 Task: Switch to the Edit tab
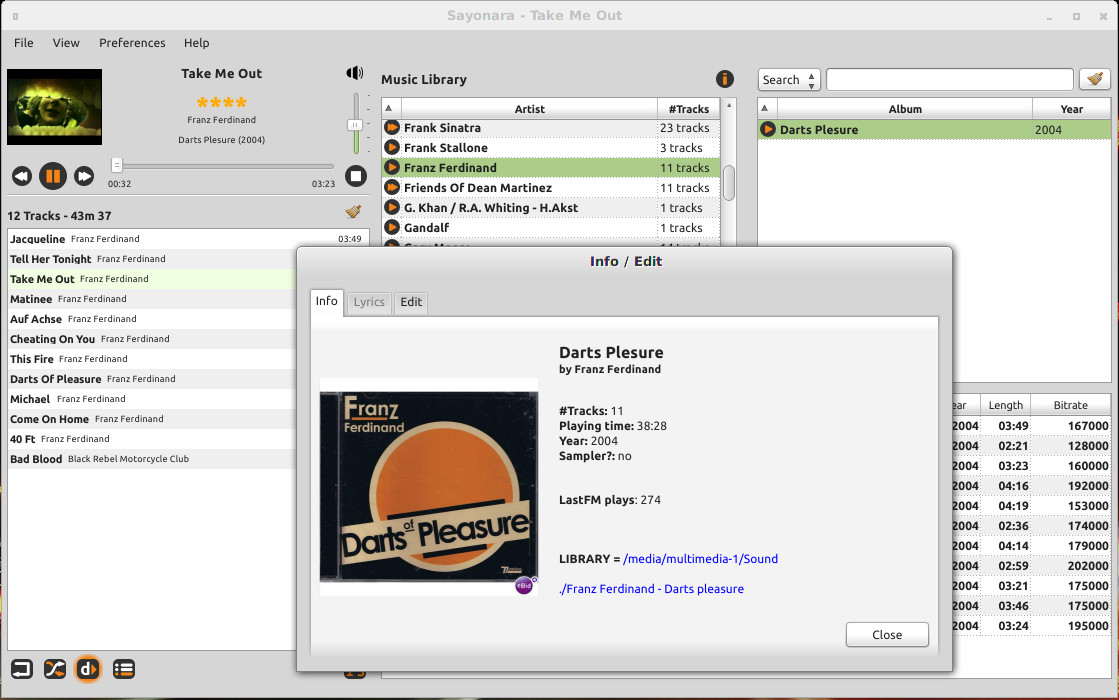click(x=411, y=302)
